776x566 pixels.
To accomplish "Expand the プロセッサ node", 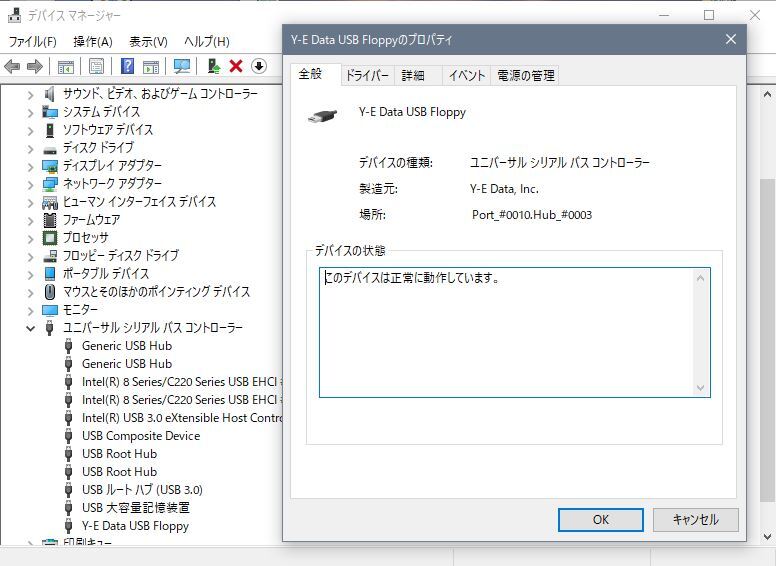I will point(31,239).
